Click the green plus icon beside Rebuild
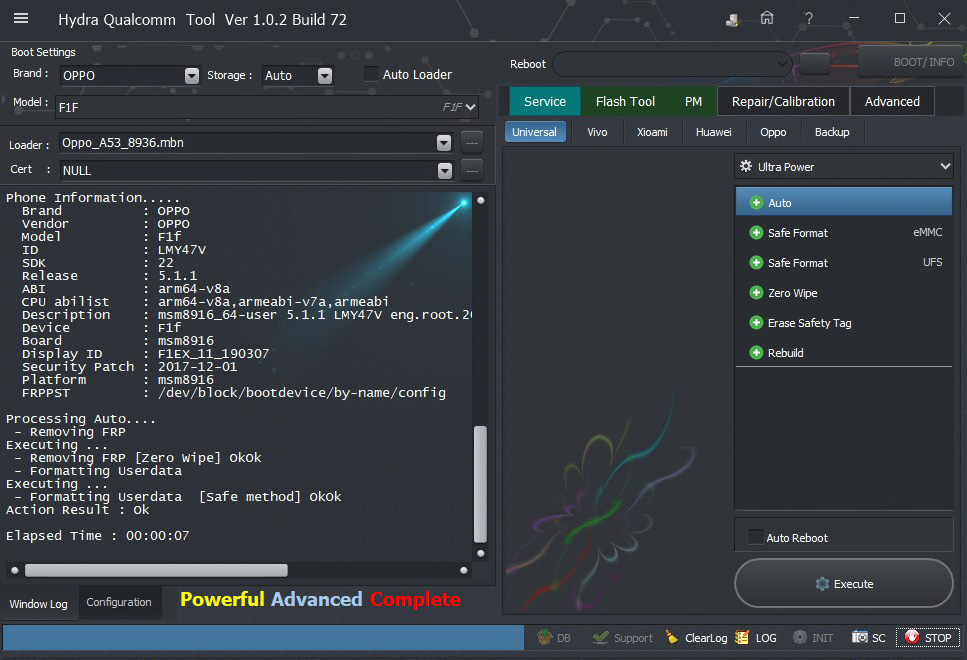Viewport: 967px width, 660px height. (755, 352)
